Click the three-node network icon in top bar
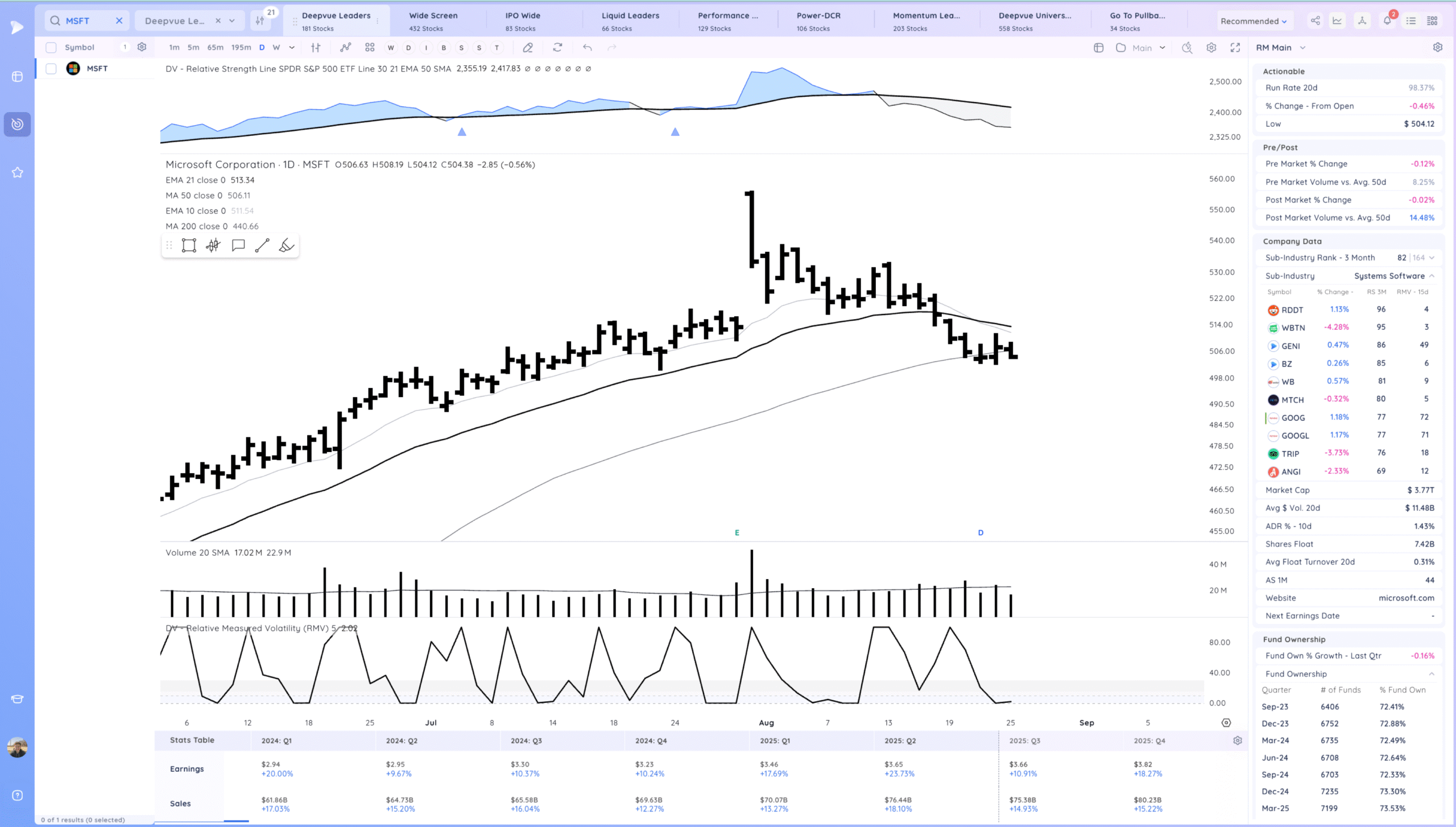The width and height of the screenshot is (1456, 827). coord(1362,21)
